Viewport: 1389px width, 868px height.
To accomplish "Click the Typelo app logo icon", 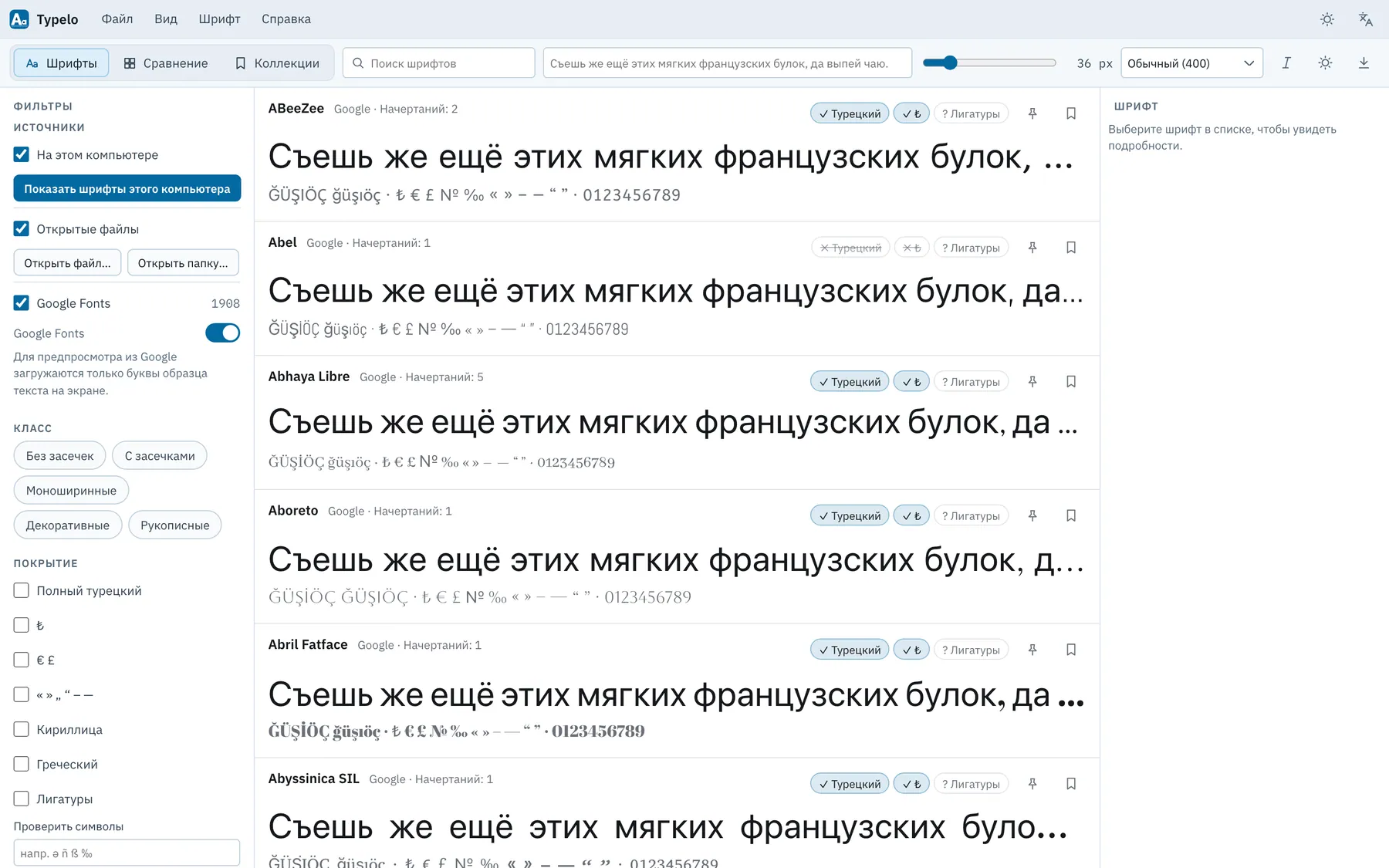I will click(x=19, y=19).
